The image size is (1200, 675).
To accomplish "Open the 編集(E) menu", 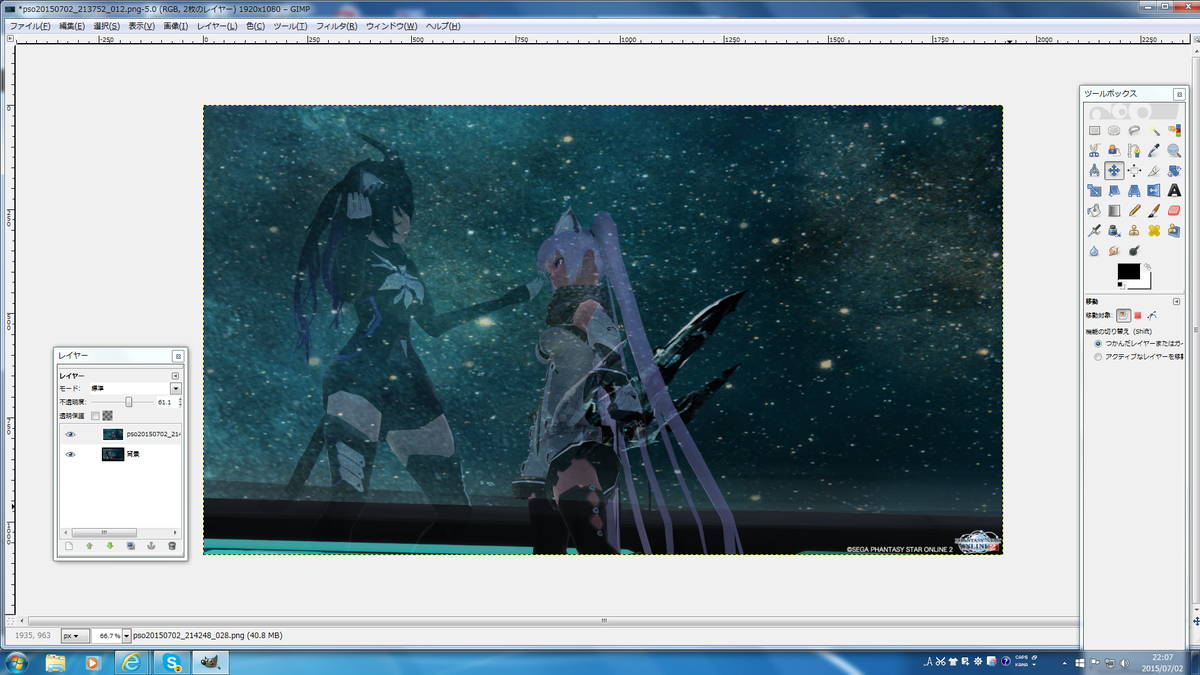I will (72, 25).
